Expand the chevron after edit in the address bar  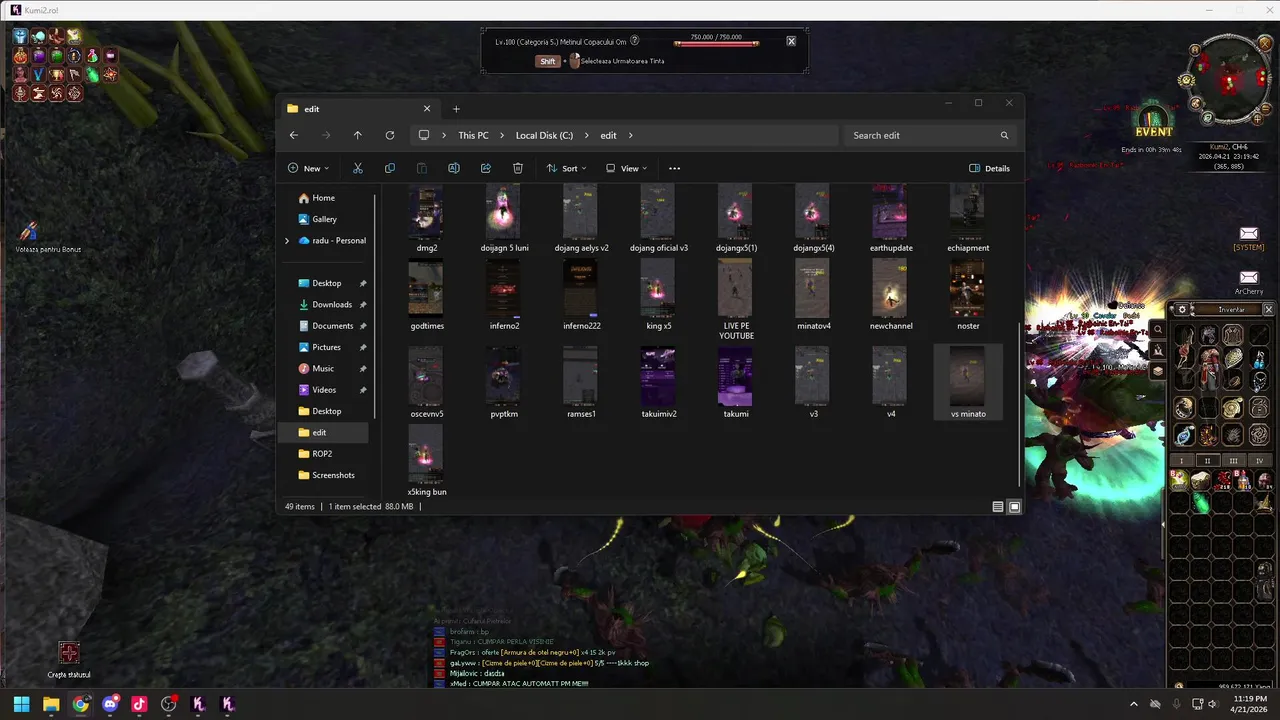(x=631, y=135)
